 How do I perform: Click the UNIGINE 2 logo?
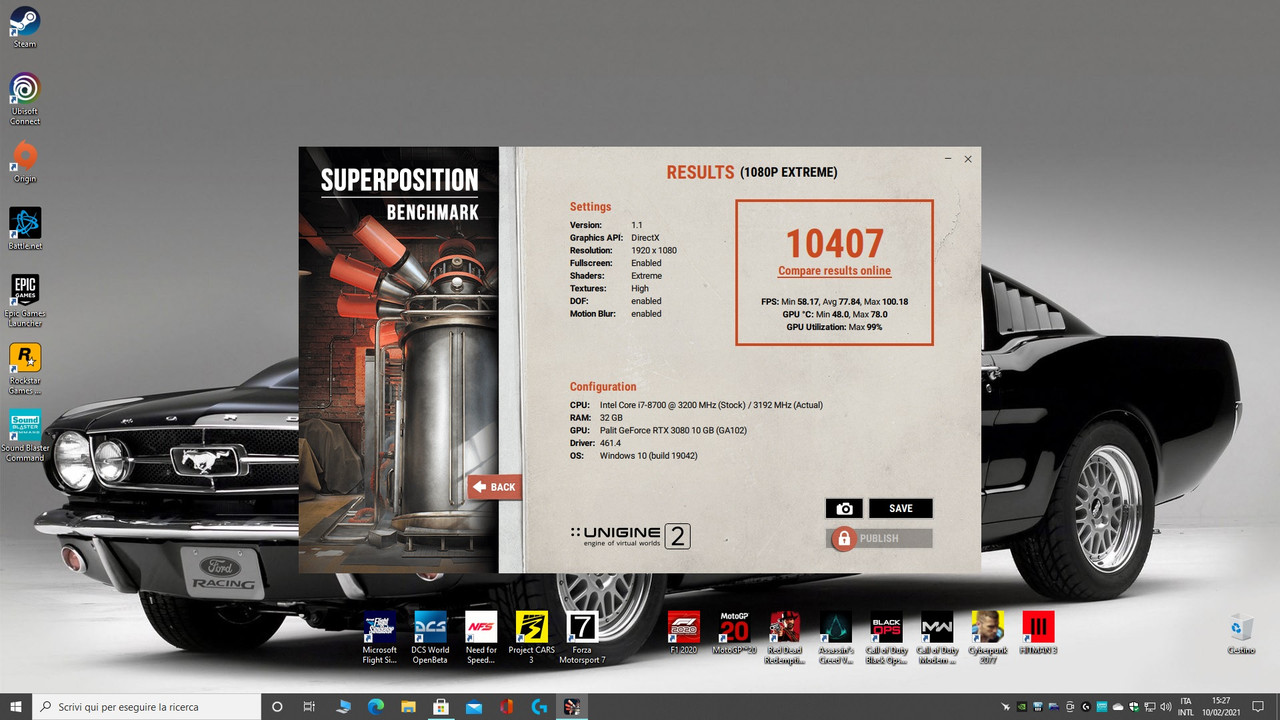coord(630,536)
